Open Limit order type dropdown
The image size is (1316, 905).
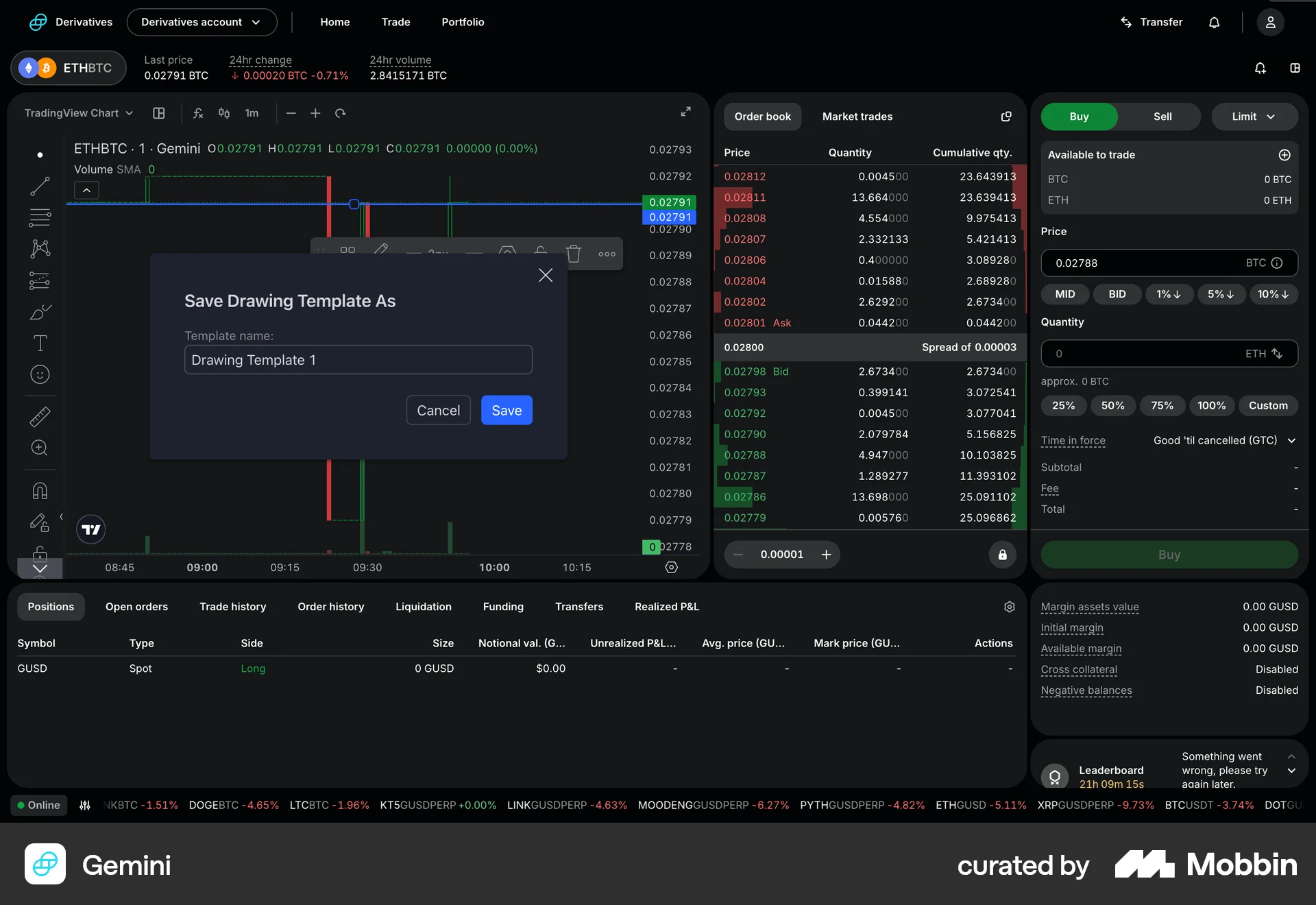[x=1254, y=117]
